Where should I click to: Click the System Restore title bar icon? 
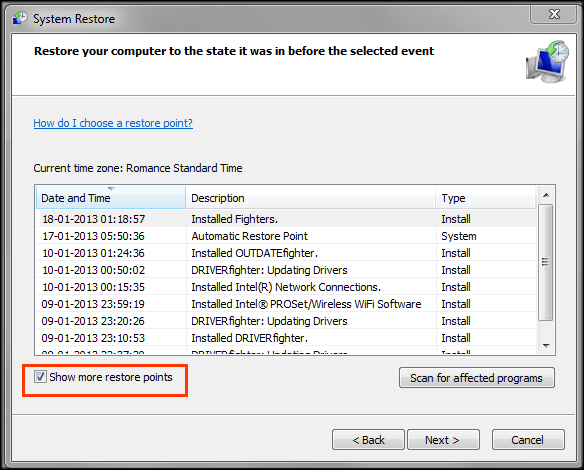[x=20, y=18]
